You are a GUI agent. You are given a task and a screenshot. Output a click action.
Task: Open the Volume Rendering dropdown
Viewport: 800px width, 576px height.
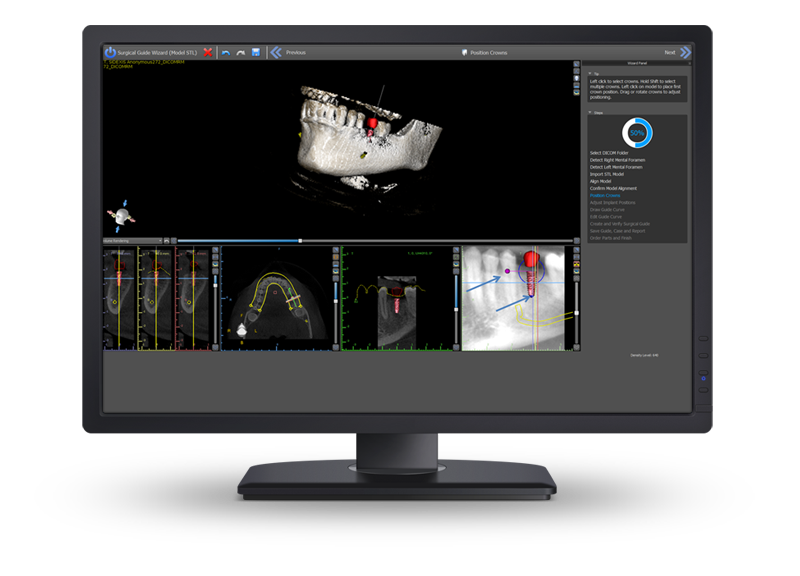click(132, 241)
